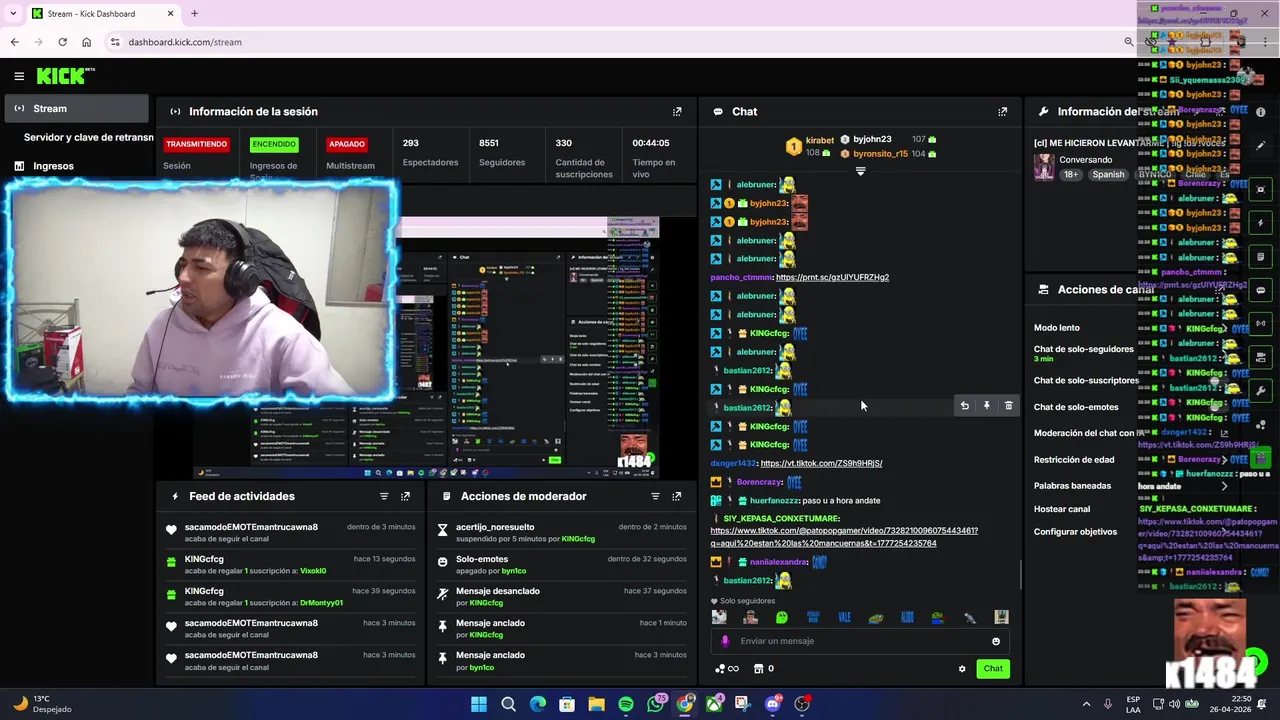This screenshot has height=720, width=1280.
Task: Click the pencil edit stream info icon
Action: pyautogui.click(x=1261, y=145)
